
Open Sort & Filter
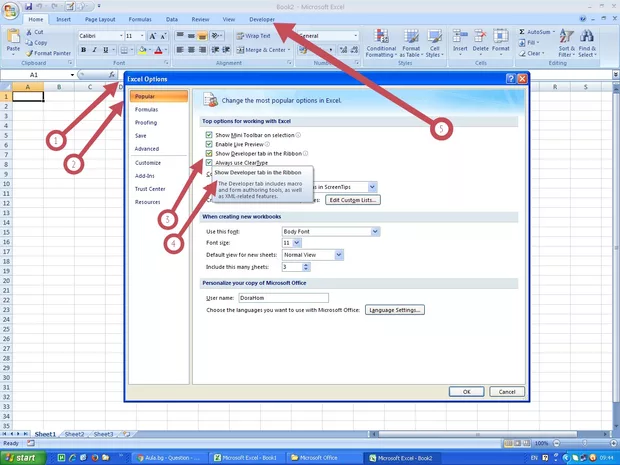point(566,43)
